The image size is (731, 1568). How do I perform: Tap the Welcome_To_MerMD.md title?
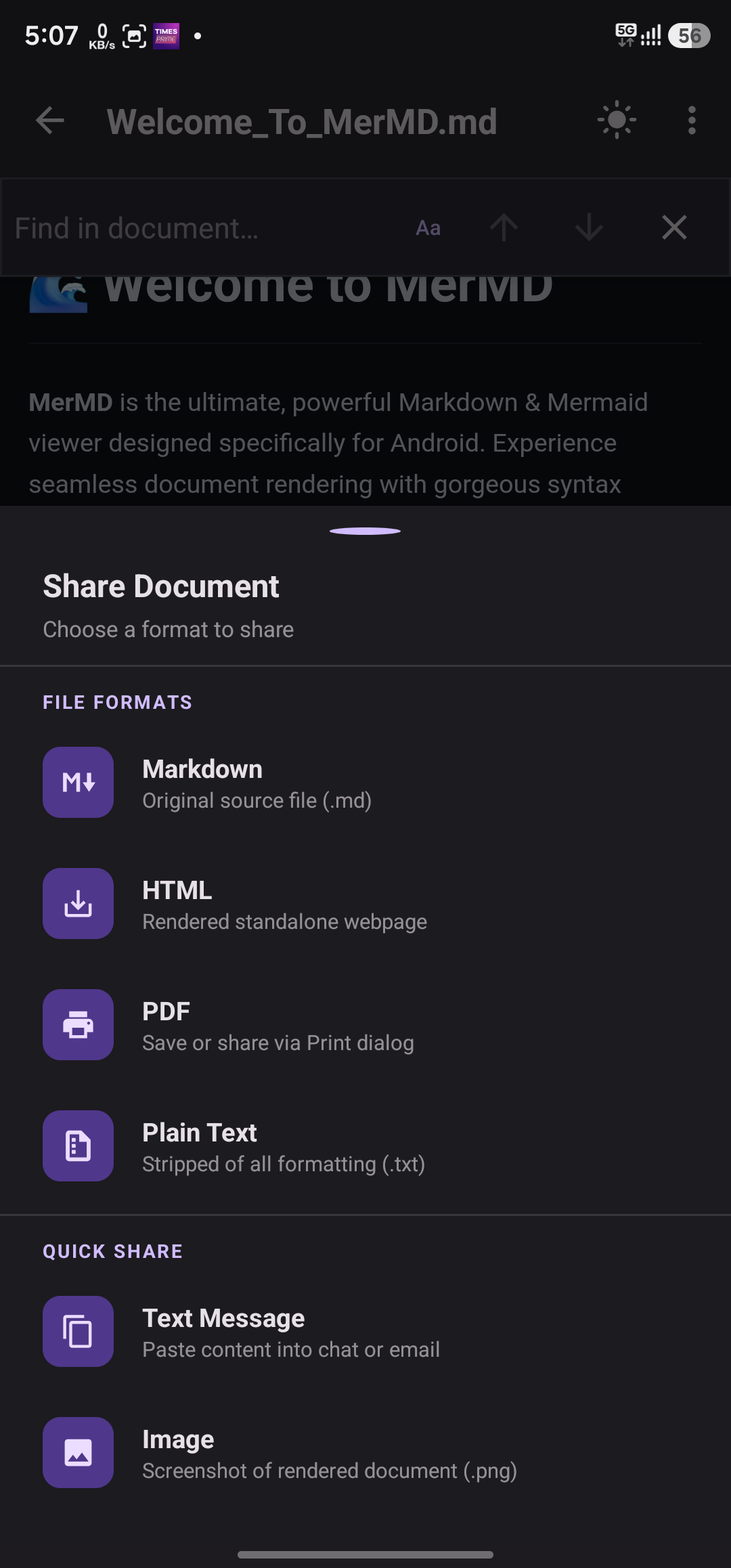coord(302,122)
